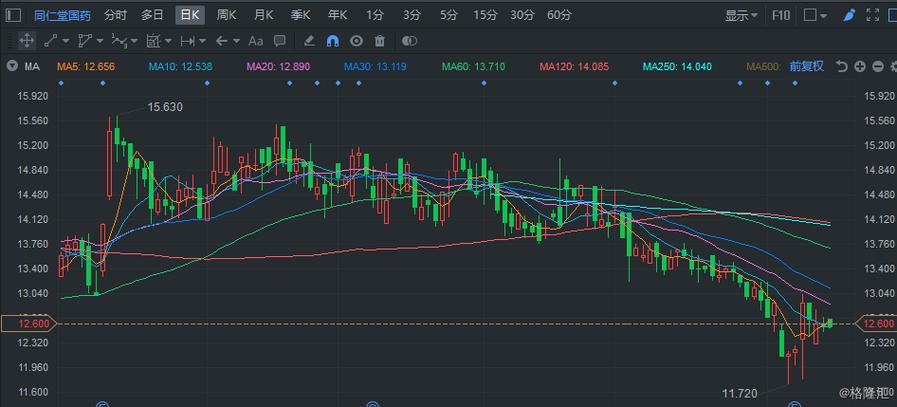The height and width of the screenshot is (407, 897).
Task: Toggle 前复权 price adjustment
Action: click(x=807, y=66)
